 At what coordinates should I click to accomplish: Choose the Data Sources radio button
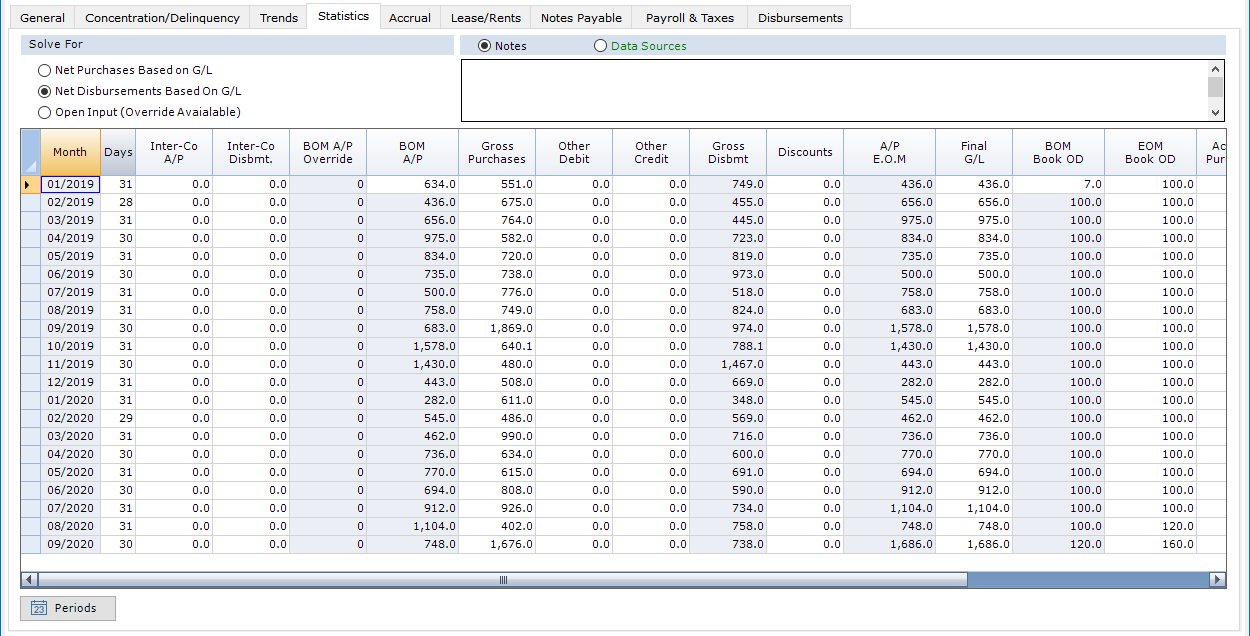click(x=600, y=46)
